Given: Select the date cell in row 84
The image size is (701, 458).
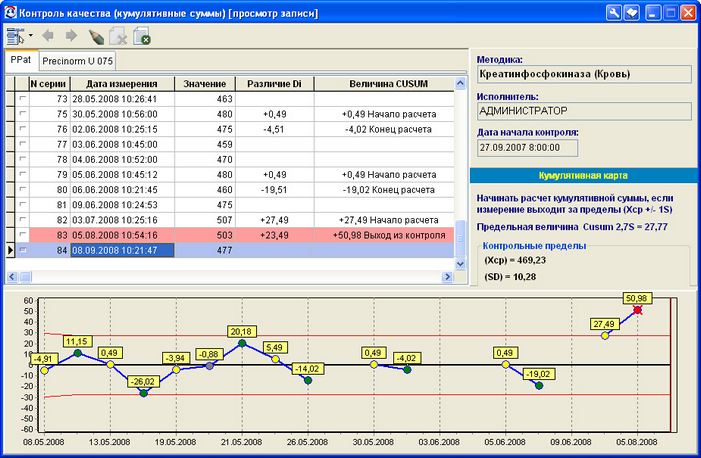Looking at the screenshot, I should tap(121, 250).
